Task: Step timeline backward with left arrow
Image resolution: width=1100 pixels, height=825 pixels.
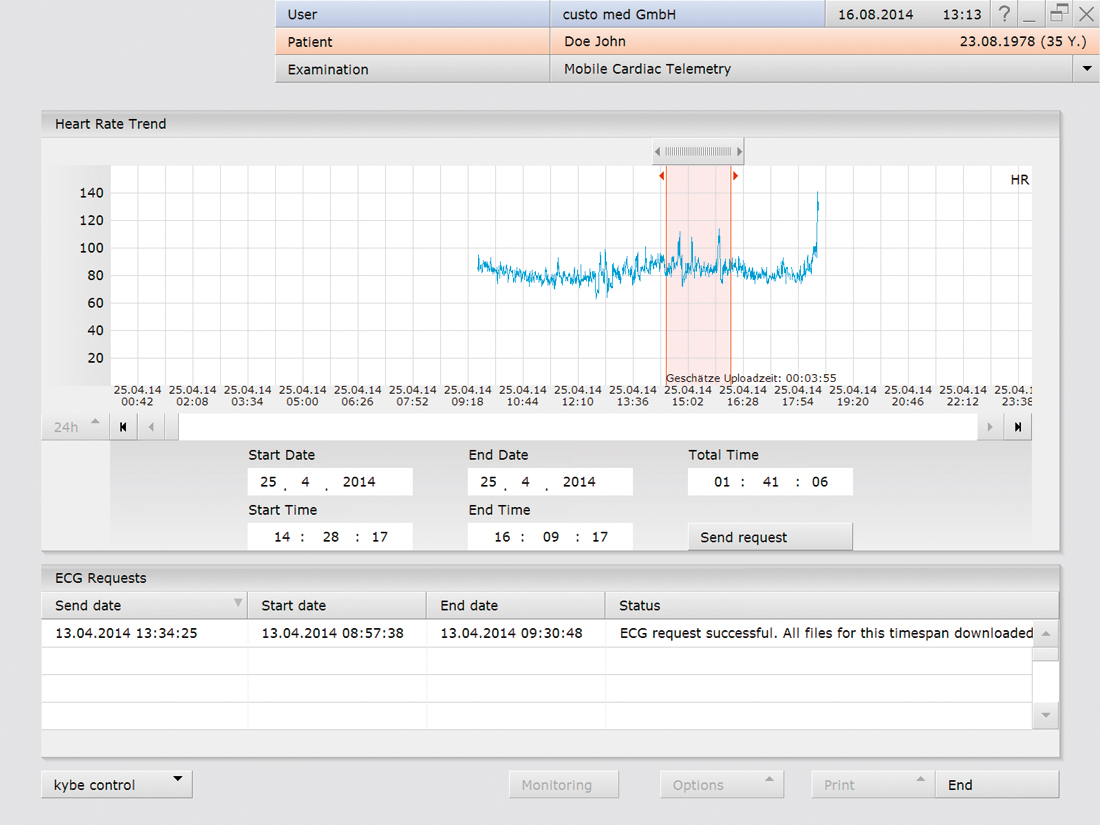Action: 152,427
